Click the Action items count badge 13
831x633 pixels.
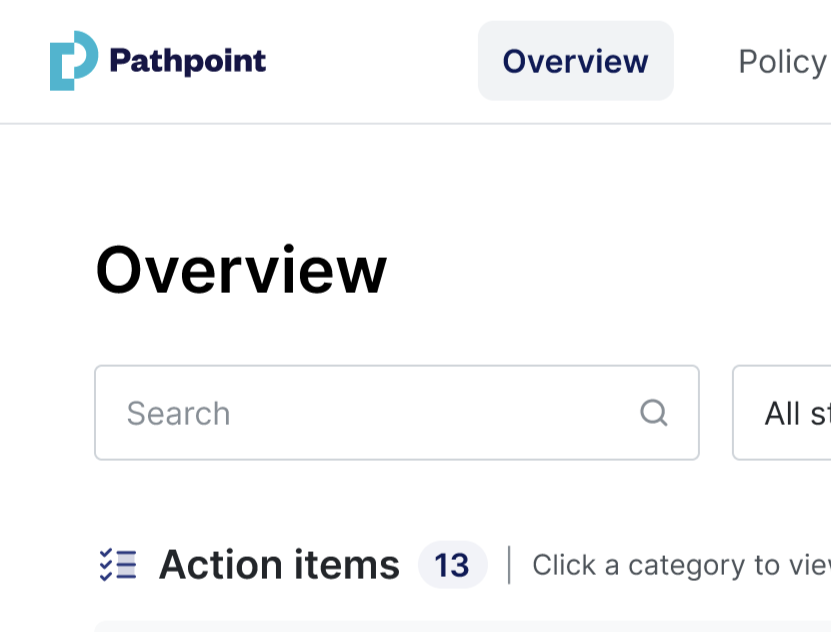point(452,565)
